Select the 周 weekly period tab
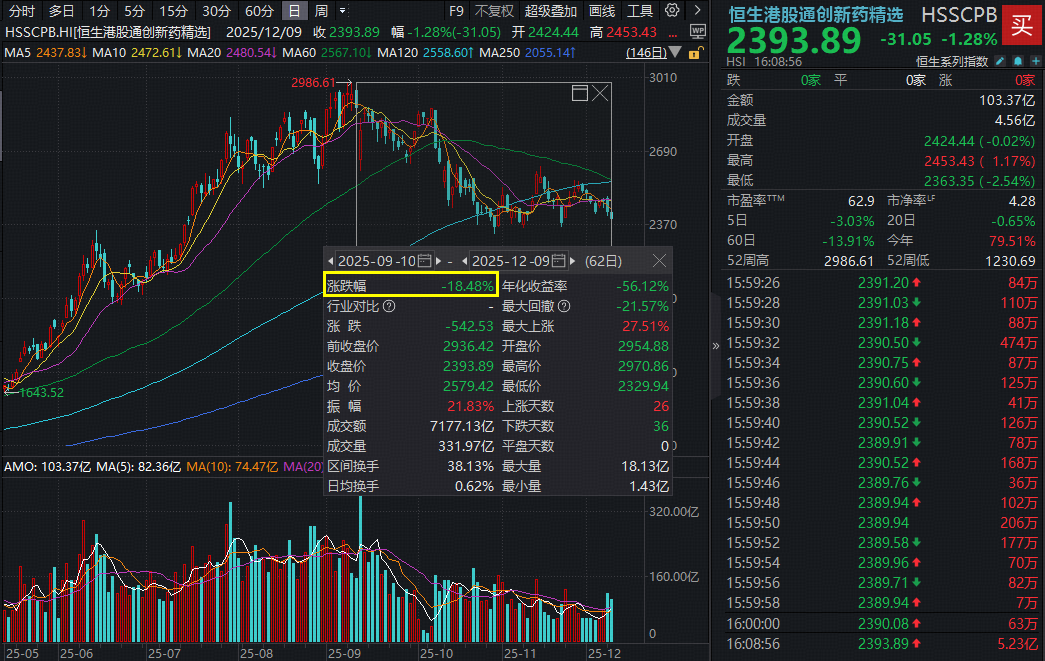This screenshot has width=1045, height=661. 321,11
